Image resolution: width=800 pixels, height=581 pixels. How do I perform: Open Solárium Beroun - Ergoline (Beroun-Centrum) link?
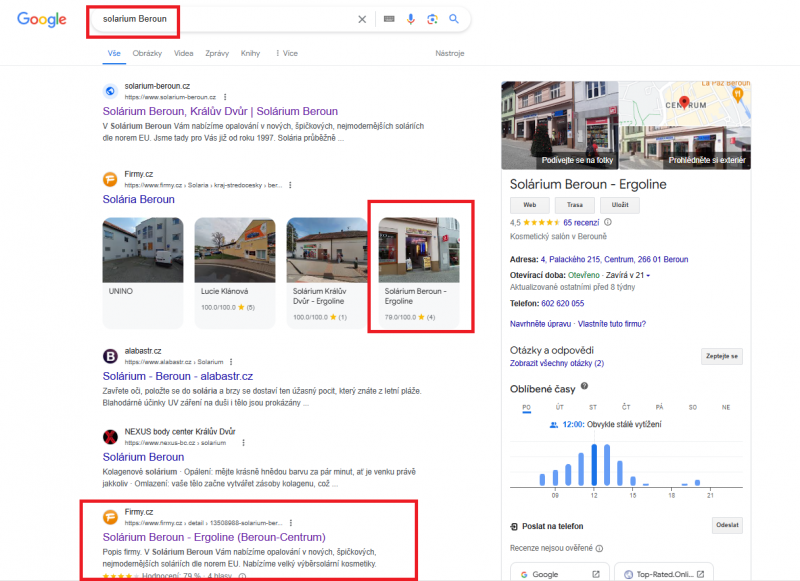pos(214,537)
